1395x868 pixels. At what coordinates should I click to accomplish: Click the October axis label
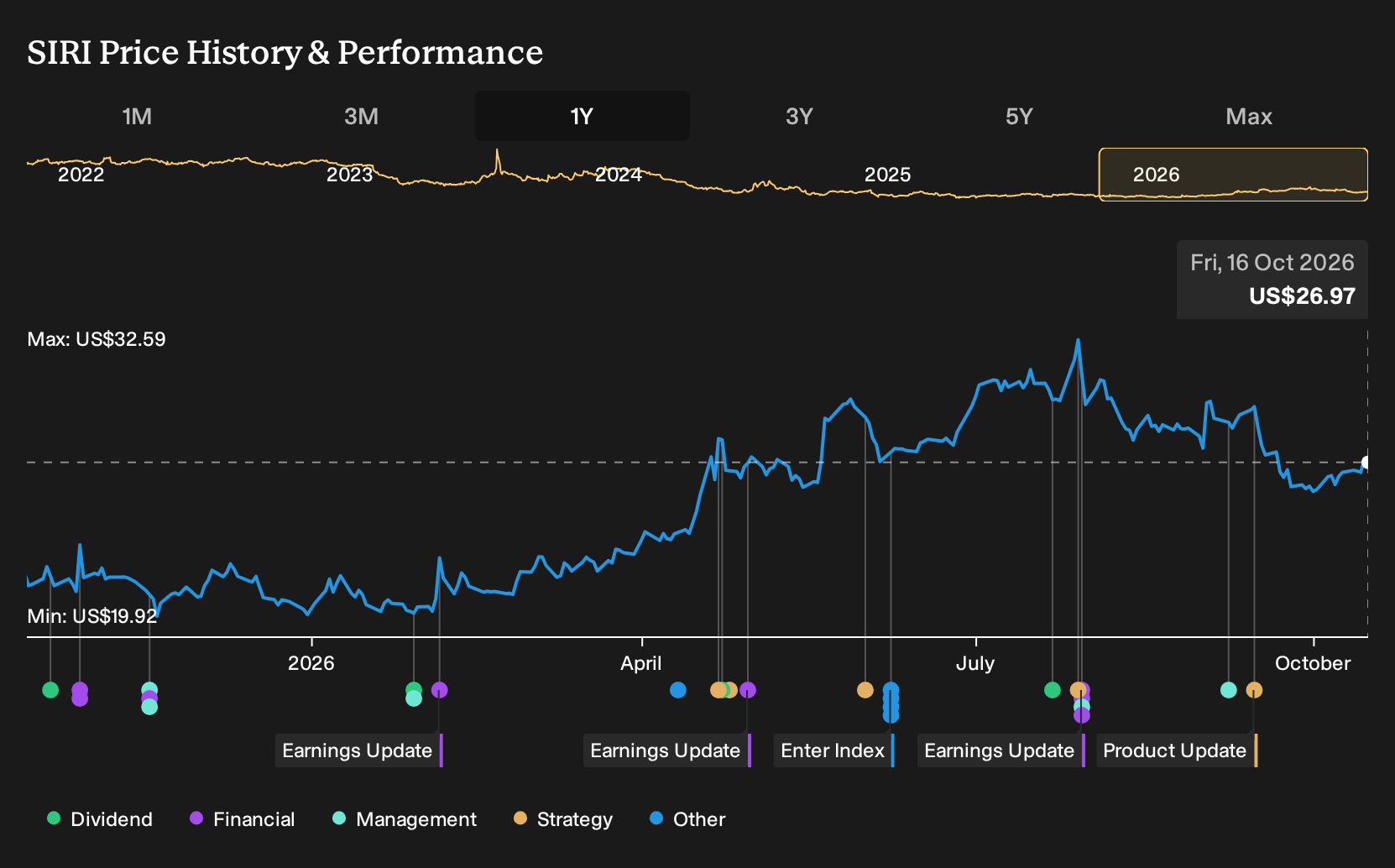click(x=1313, y=663)
